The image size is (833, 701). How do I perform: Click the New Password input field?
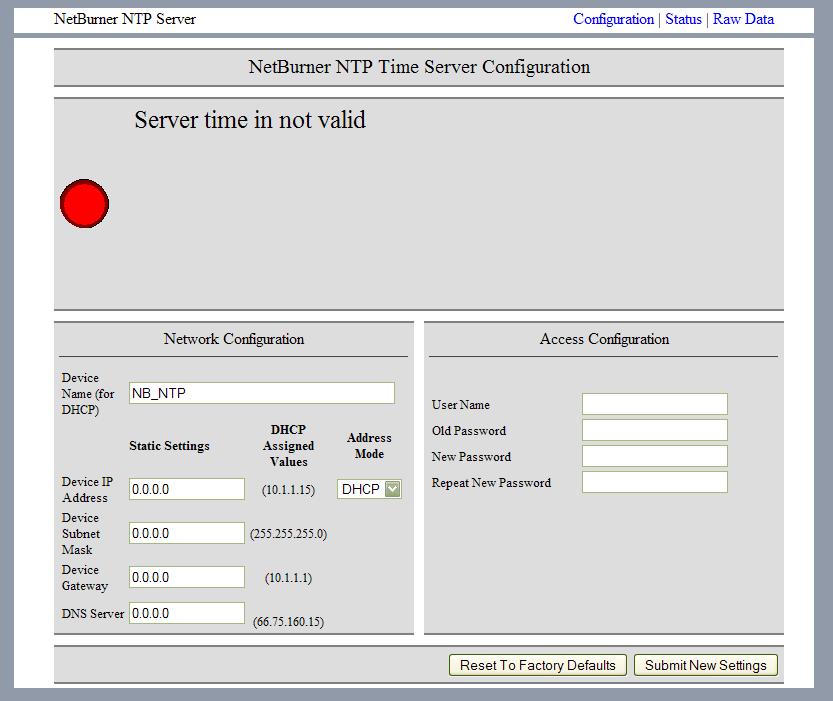(x=654, y=456)
